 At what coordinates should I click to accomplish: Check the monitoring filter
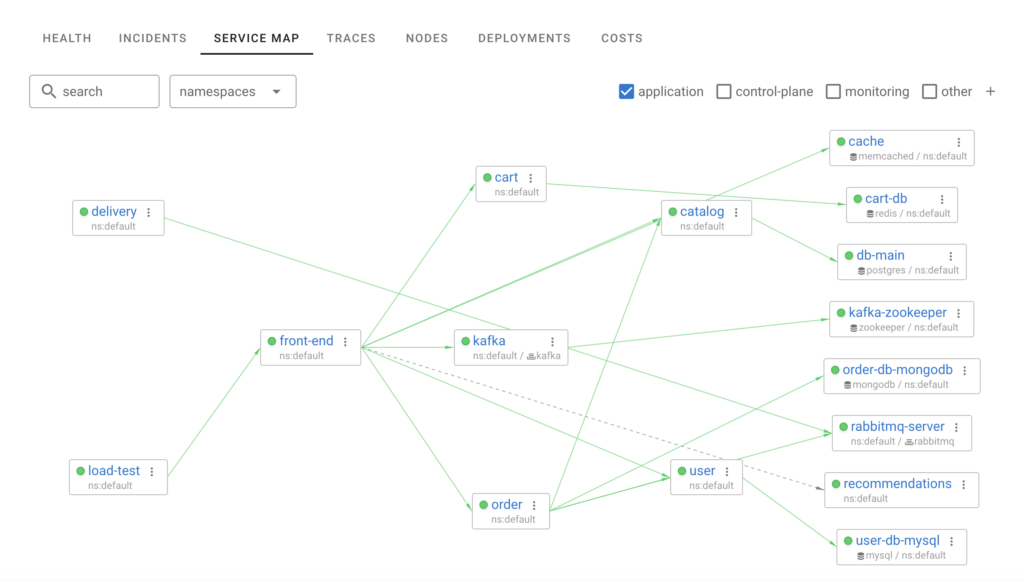coord(833,91)
